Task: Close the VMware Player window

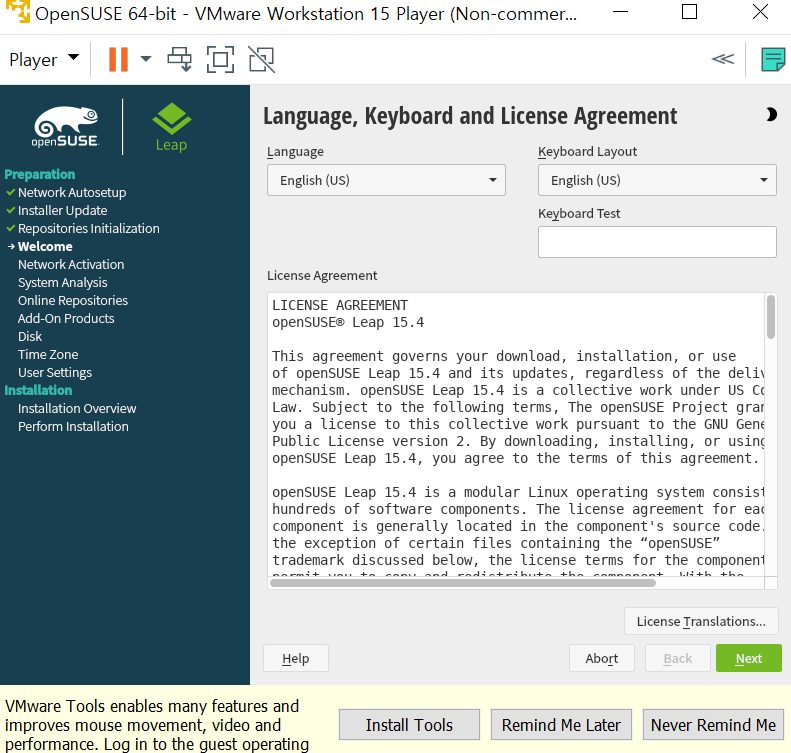Action: click(760, 12)
